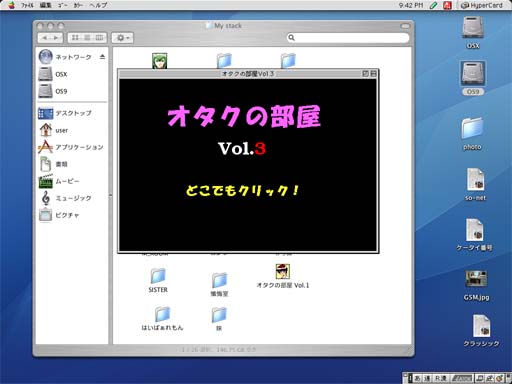Click the どこでもクリック! text
512x384 pixels.
[x=242, y=190]
